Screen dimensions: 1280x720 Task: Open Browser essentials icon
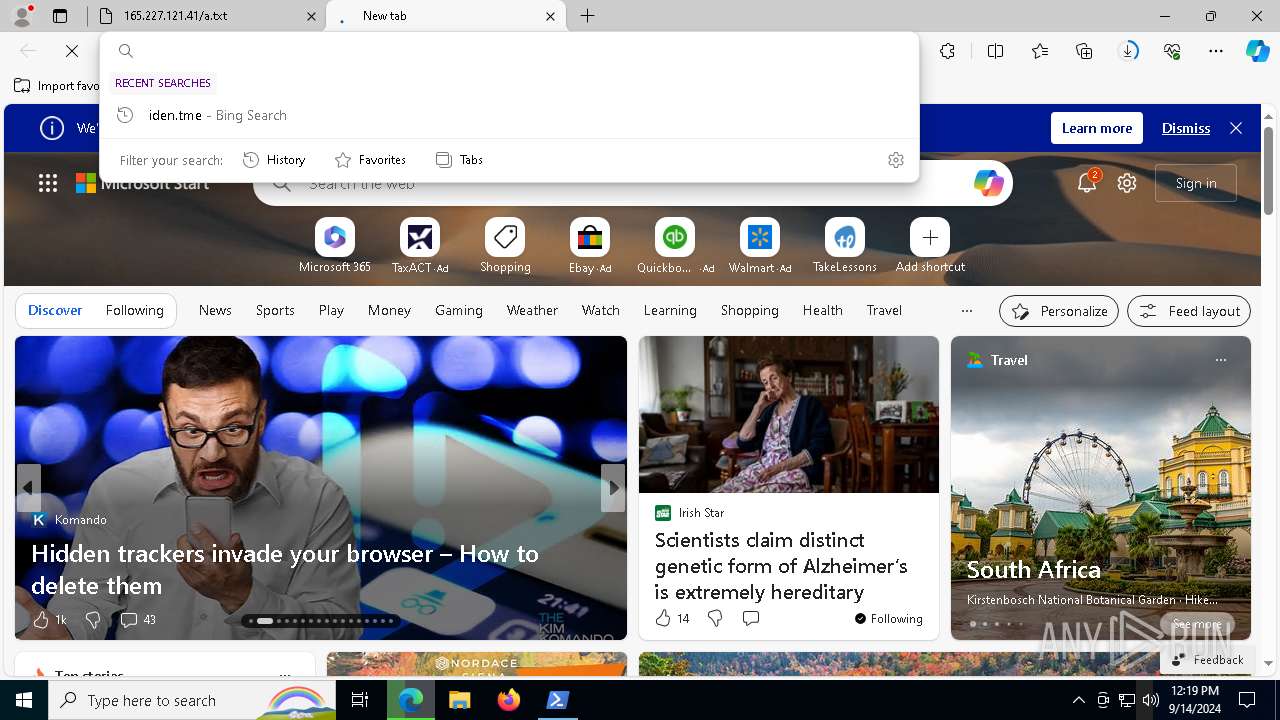pos(1172,51)
